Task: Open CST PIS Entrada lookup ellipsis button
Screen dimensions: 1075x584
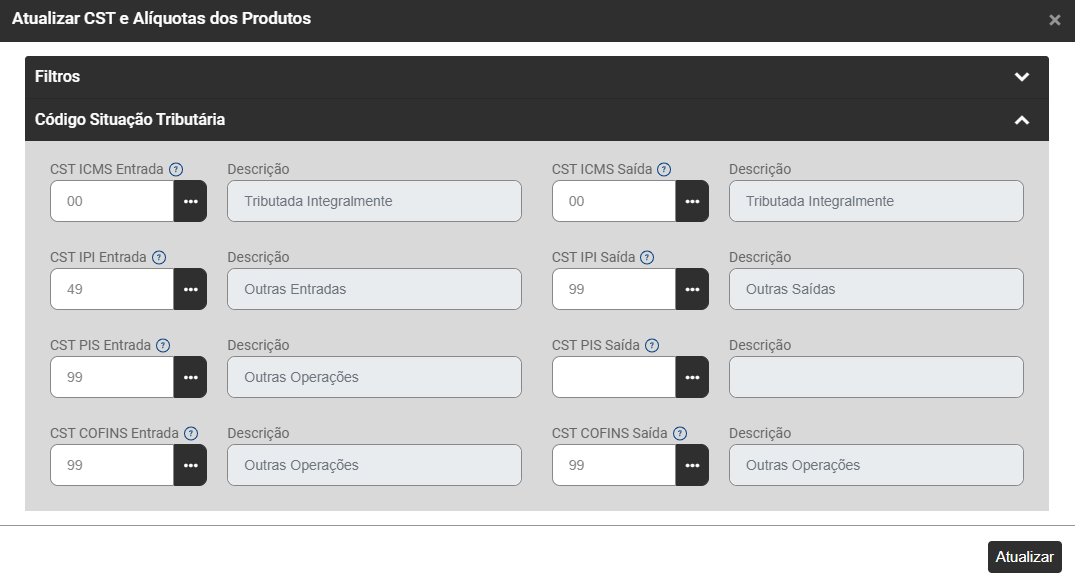Action: coord(190,377)
